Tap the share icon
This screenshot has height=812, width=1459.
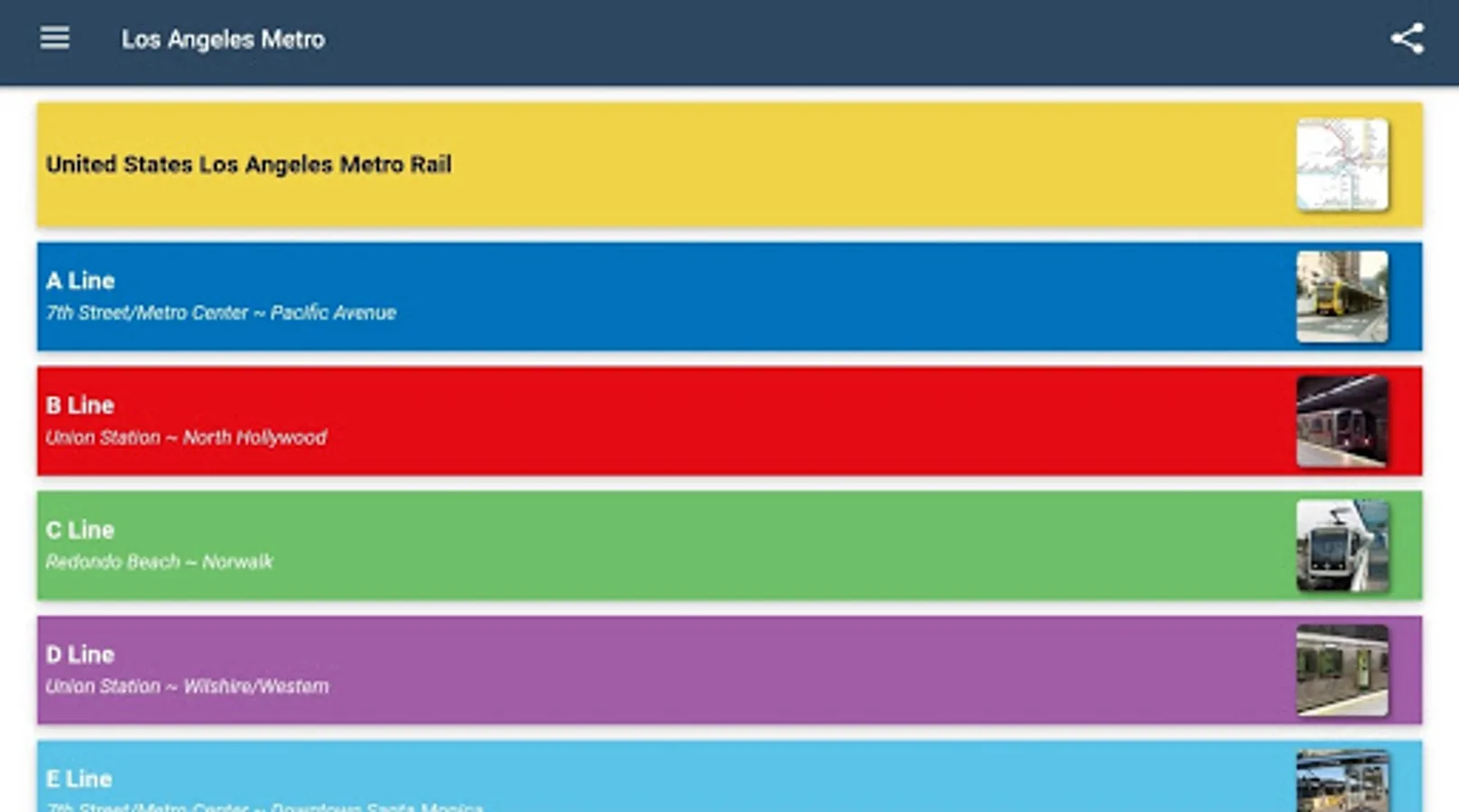coord(1407,39)
